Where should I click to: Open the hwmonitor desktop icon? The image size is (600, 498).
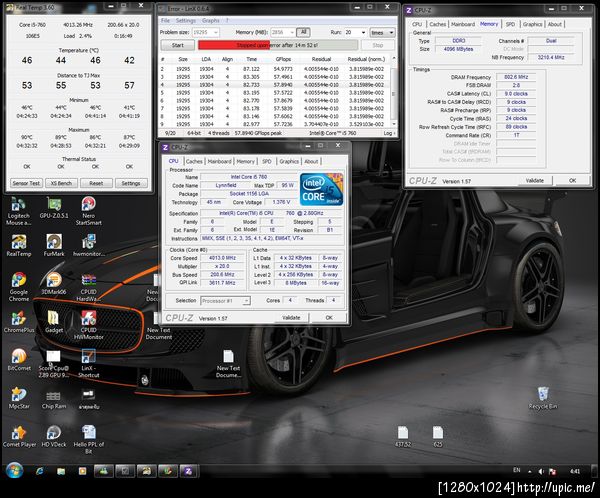click(x=88, y=245)
